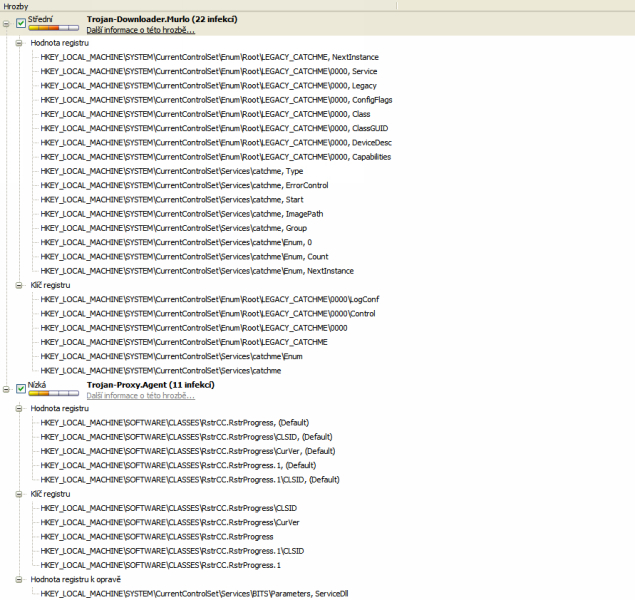Select Services\catchme, Group registry value
Screen dimensions: 635x600
[173, 228]
